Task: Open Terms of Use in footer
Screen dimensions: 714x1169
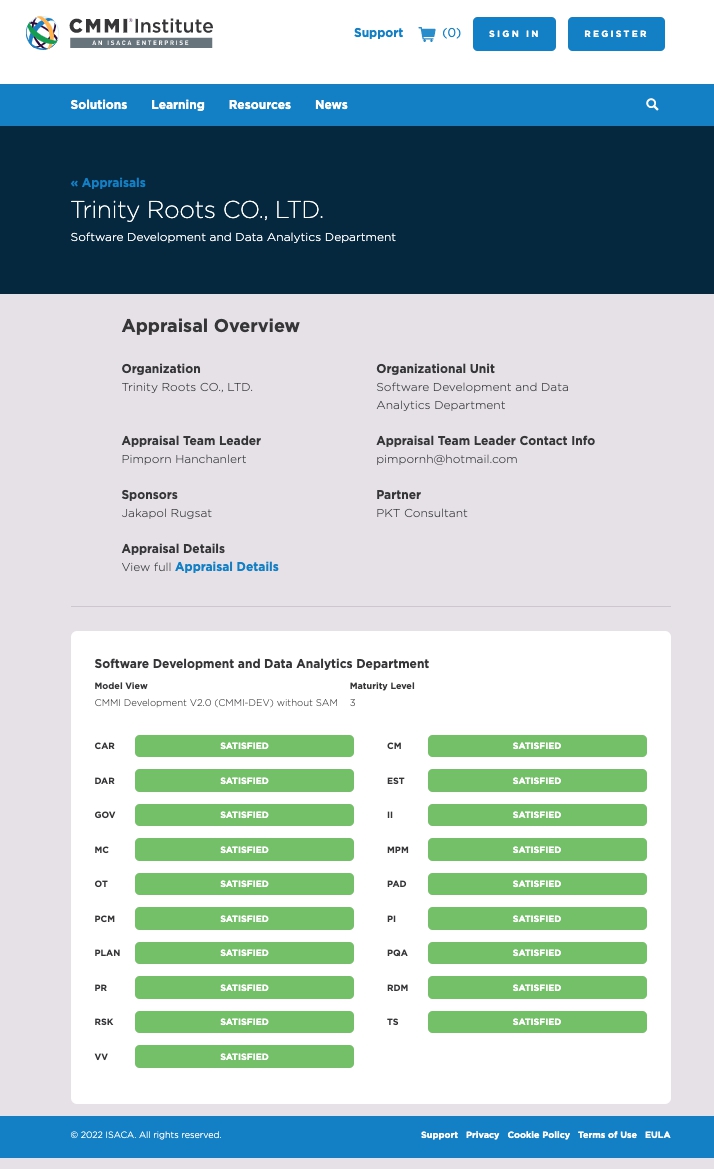Action: [607, 1135]
